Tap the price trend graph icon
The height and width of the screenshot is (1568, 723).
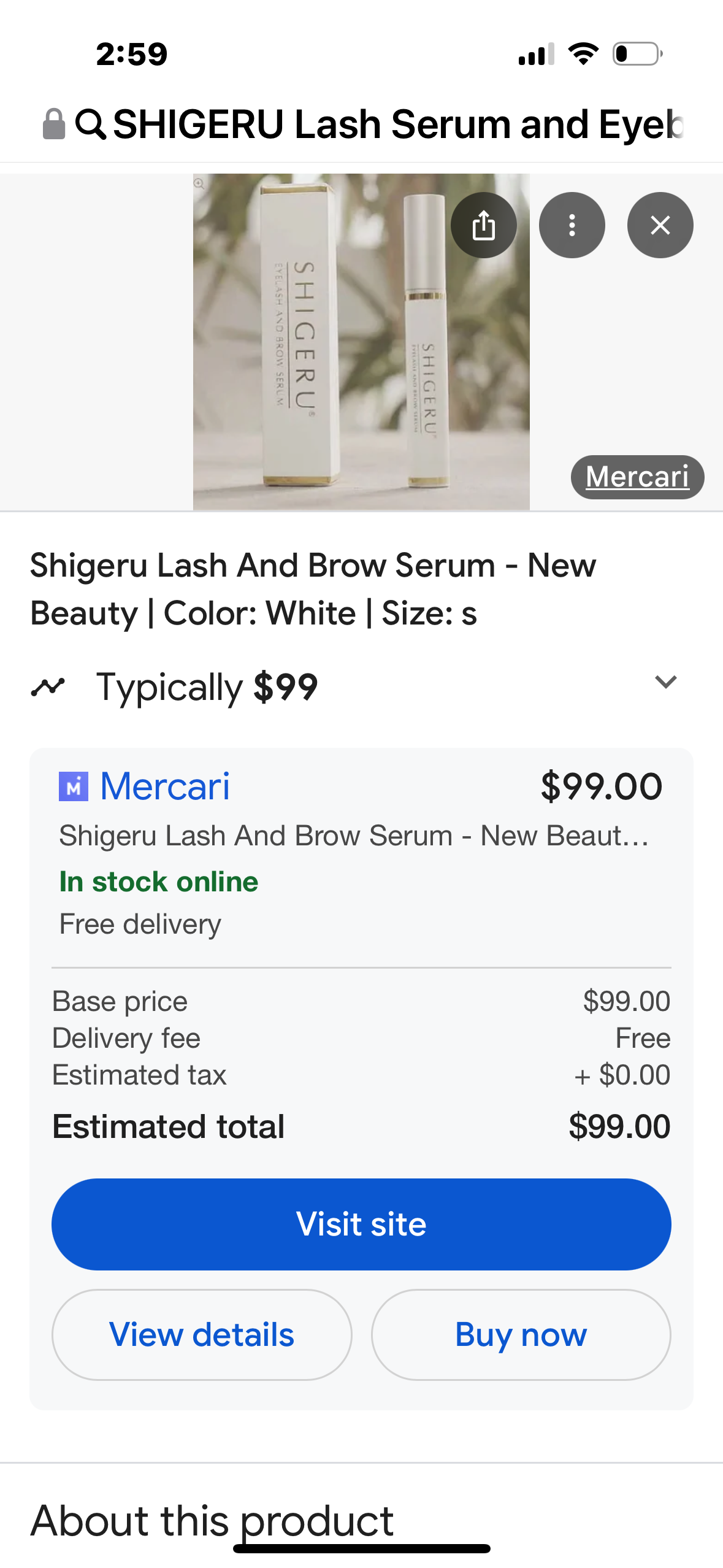click(x=48, y=686)
